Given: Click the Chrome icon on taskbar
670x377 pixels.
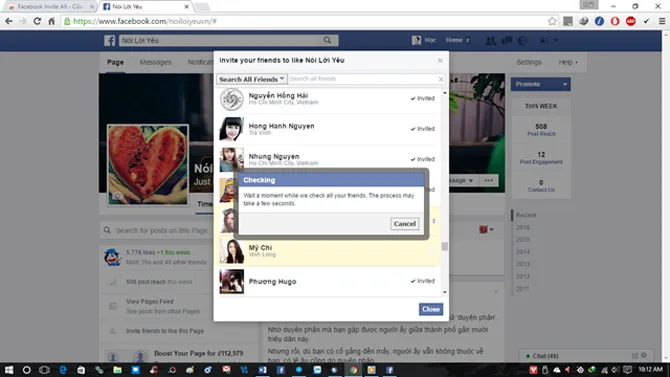Looking at the screenshot, I should (x=353, y=370).
